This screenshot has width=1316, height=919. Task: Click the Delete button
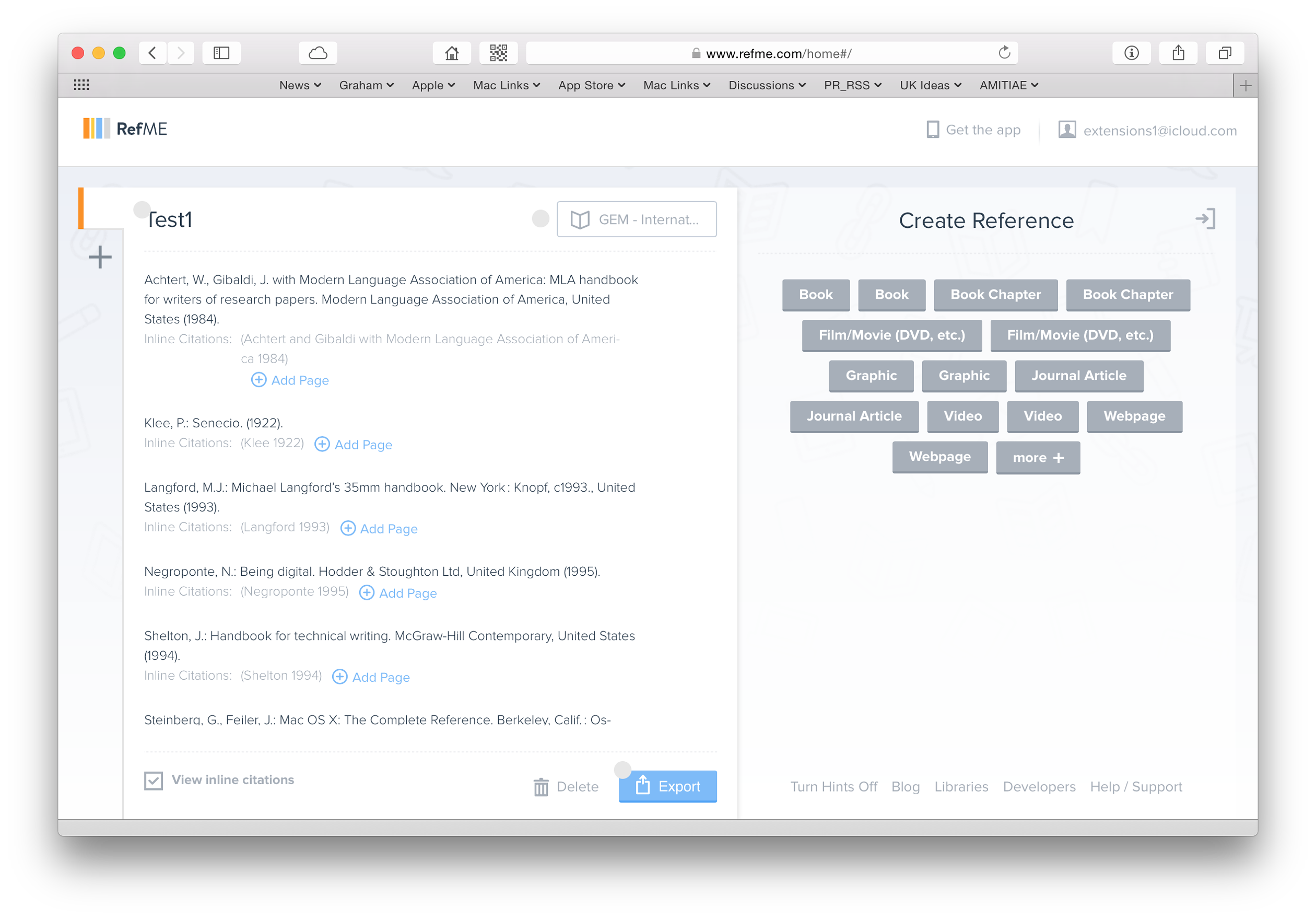click(x=566, y=787)
